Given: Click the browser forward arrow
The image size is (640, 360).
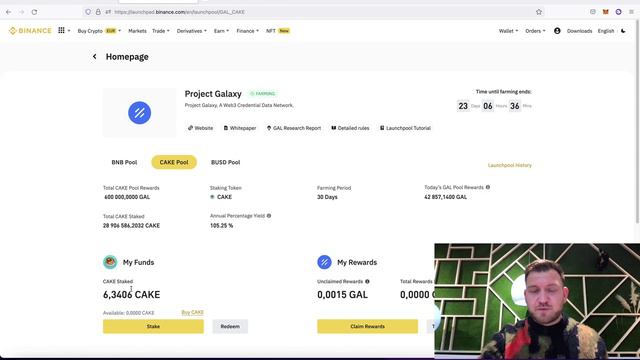Looking at the screenshot, I should point(22,12).
